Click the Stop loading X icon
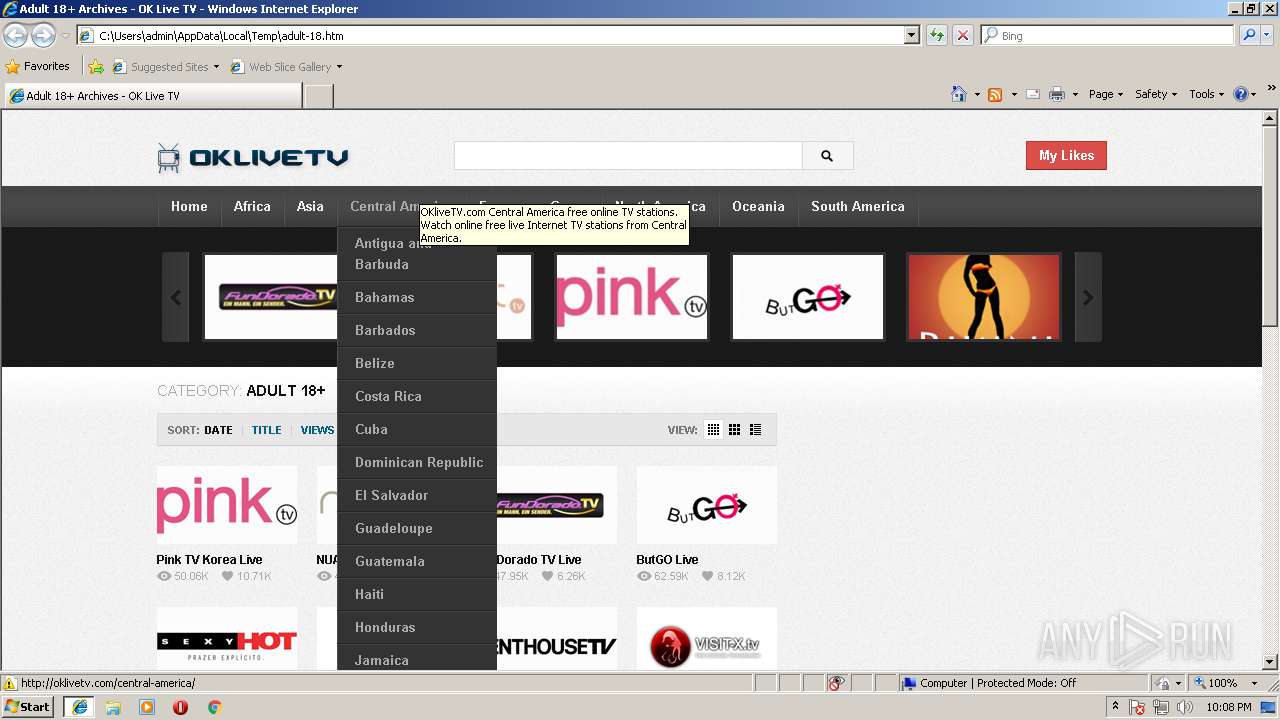 pos(963,35)
